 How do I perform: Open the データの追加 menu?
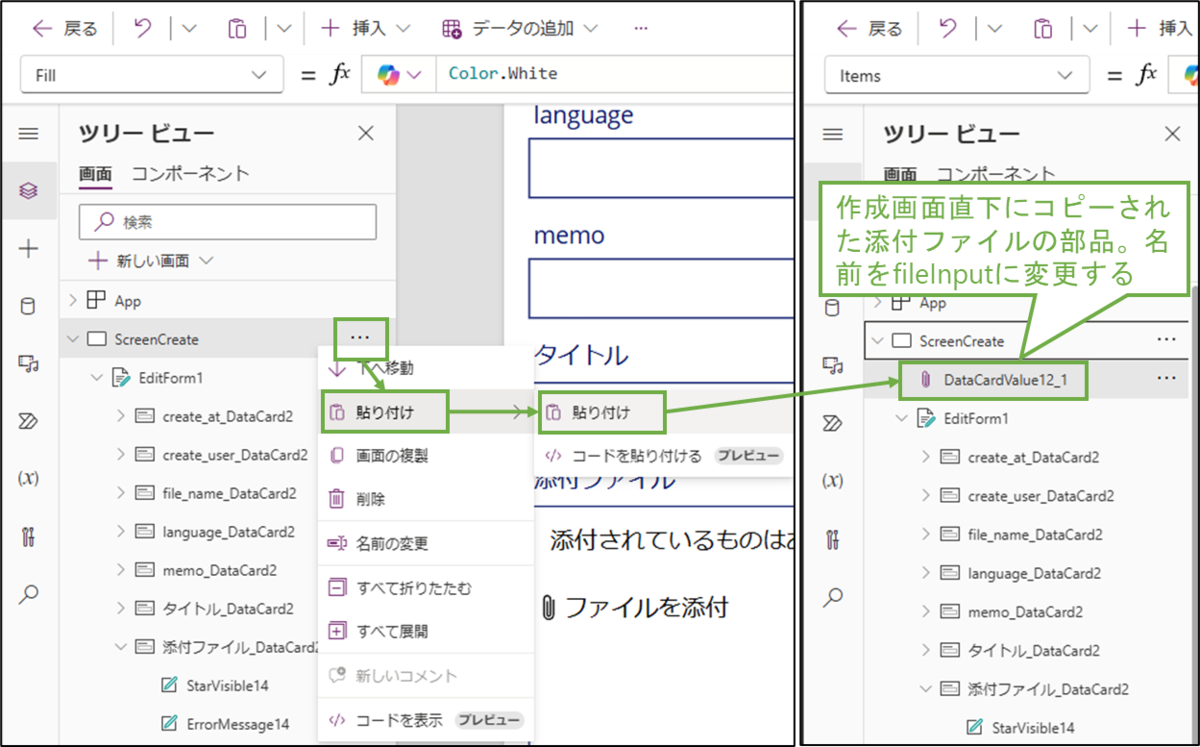[519, 29]
